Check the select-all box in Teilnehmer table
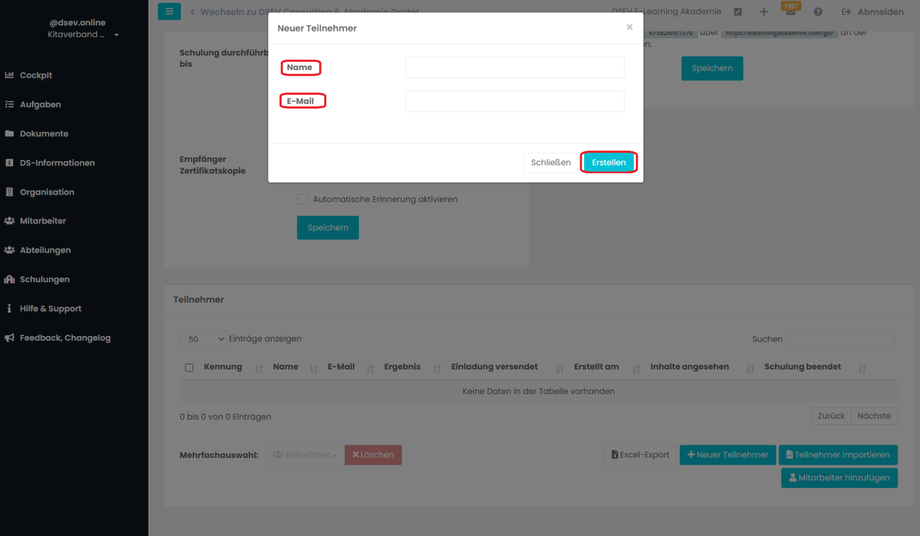The height and width of the screenshot is (536, 920). pos(189,368)
